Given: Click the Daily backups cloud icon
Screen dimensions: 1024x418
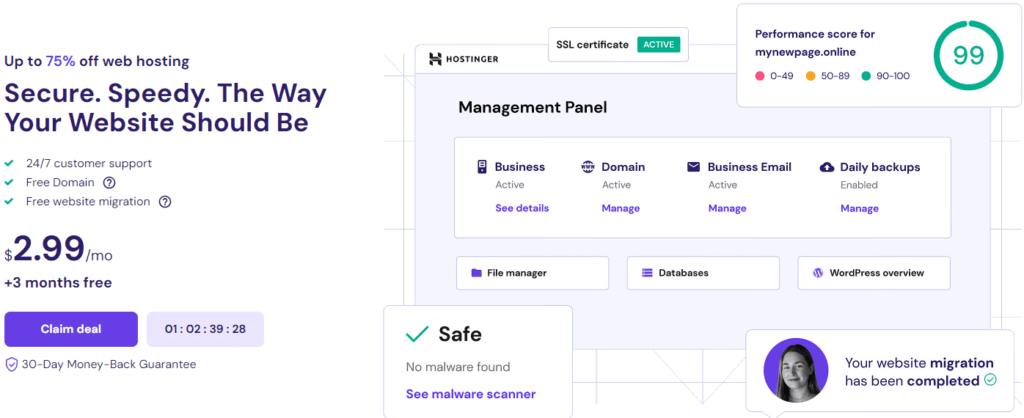Looking at the screenshot, I should pos(827,167).
